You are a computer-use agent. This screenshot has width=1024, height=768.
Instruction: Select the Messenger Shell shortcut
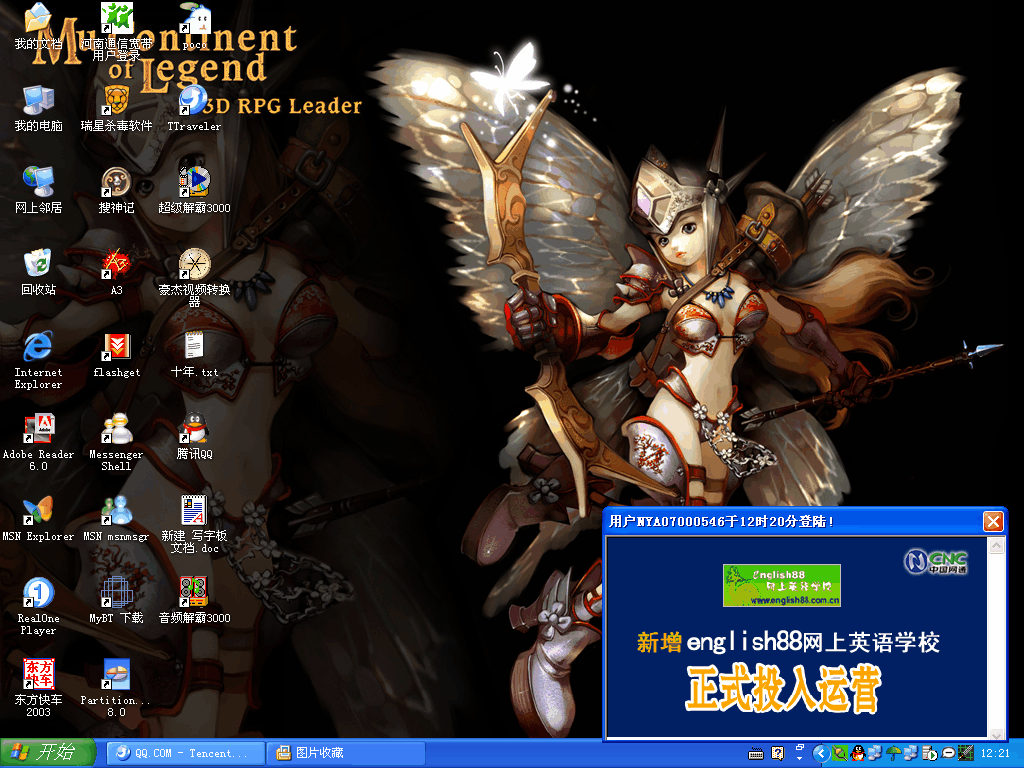(x=116, y=442)
